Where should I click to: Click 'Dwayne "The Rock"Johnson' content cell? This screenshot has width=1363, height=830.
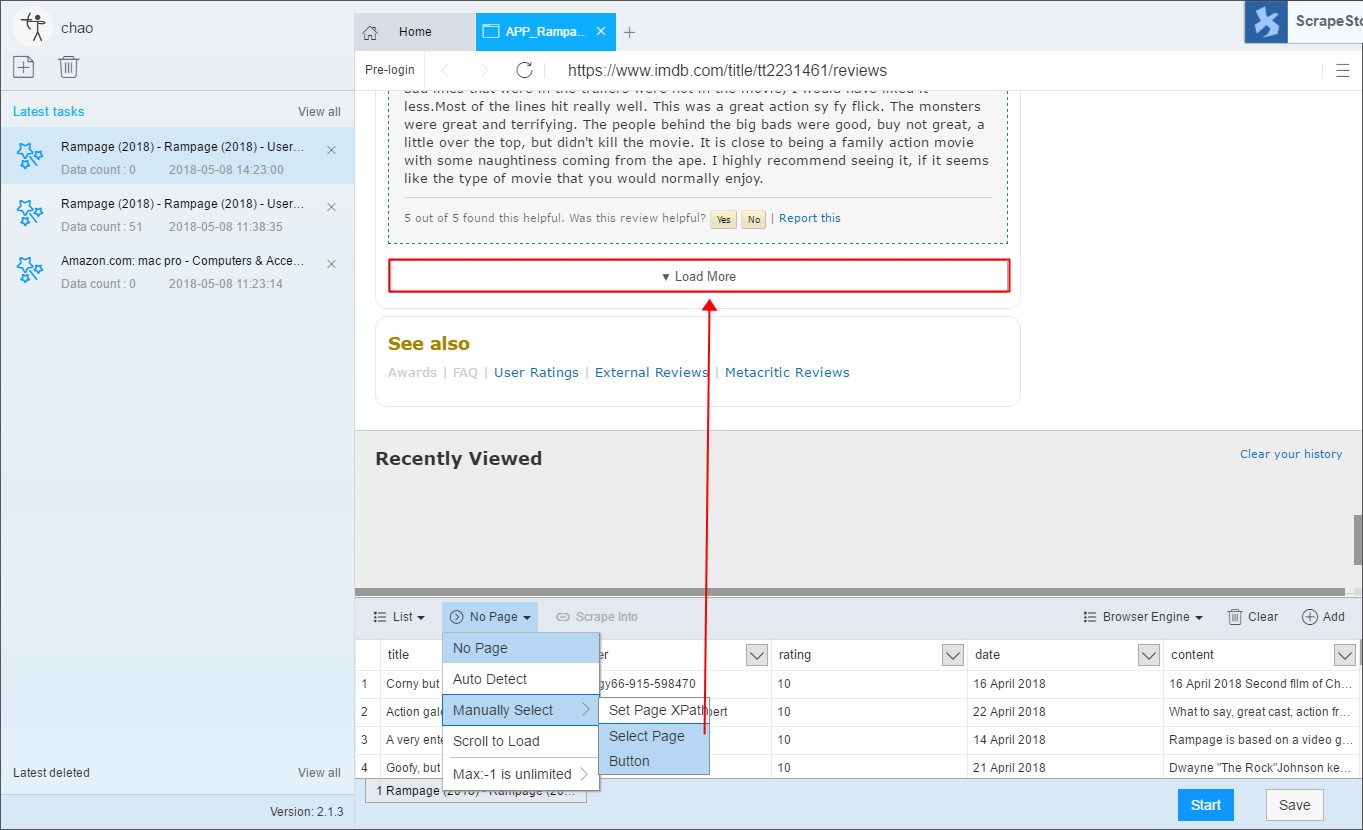pos(1259,768)
